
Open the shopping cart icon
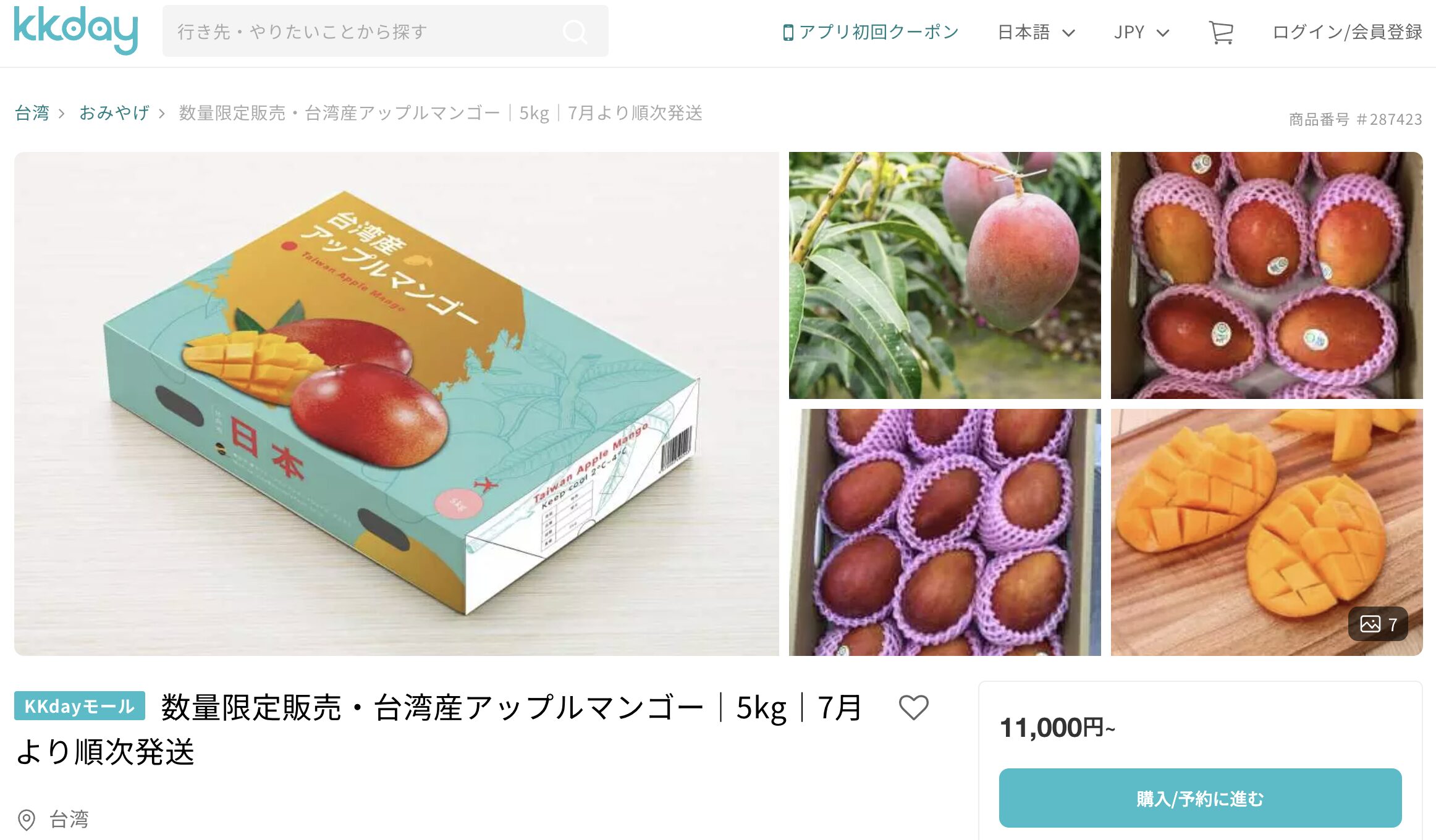tap(1221, 32)
